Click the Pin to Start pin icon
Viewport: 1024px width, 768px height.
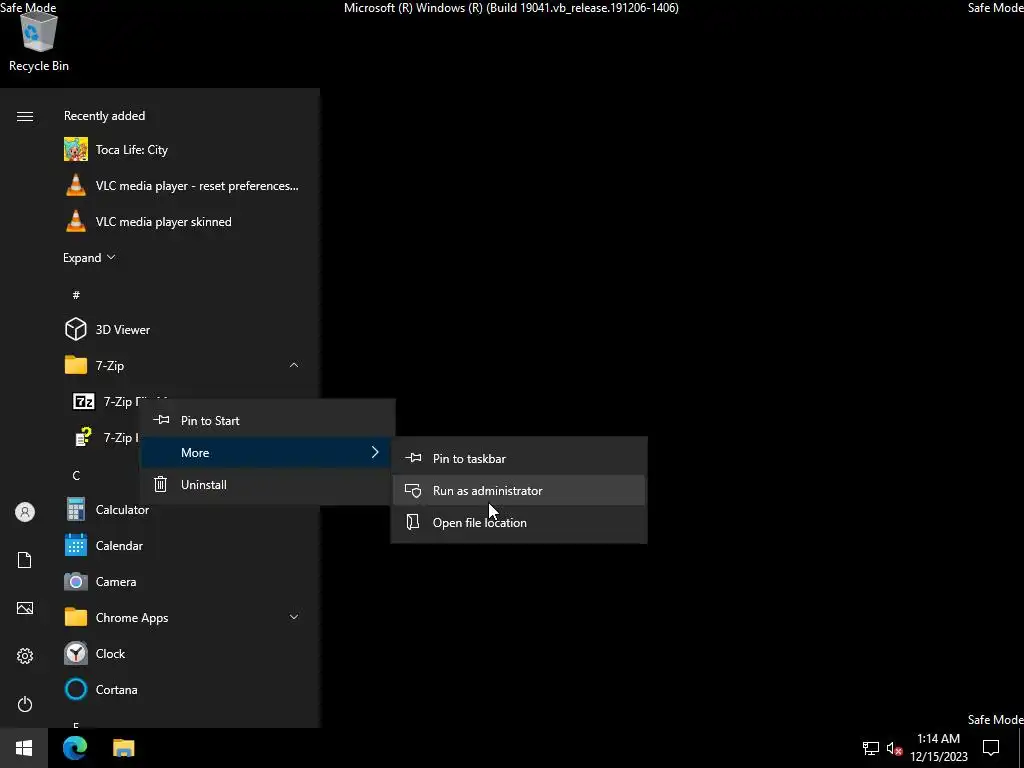[161, 420]
